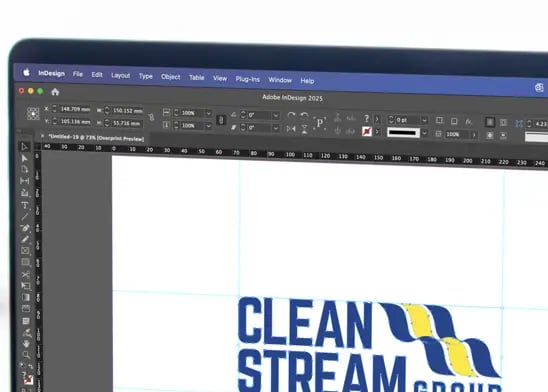Toggle the Constrain Proportions for scaling chain
This screenshot has height=392, width=548.
(221, 120)
